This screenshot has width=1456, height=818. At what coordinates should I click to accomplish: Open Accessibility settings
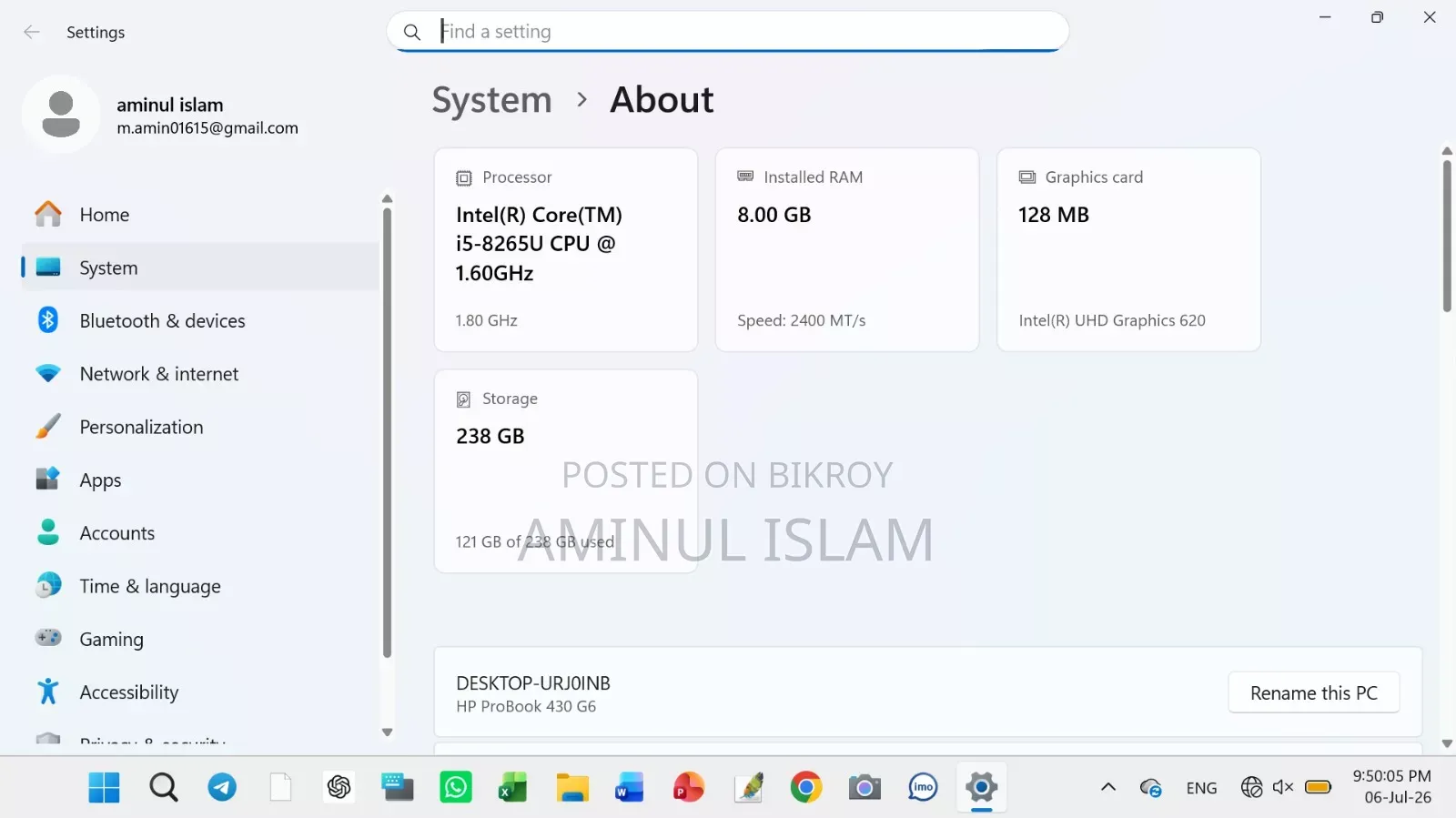[200, 692]
